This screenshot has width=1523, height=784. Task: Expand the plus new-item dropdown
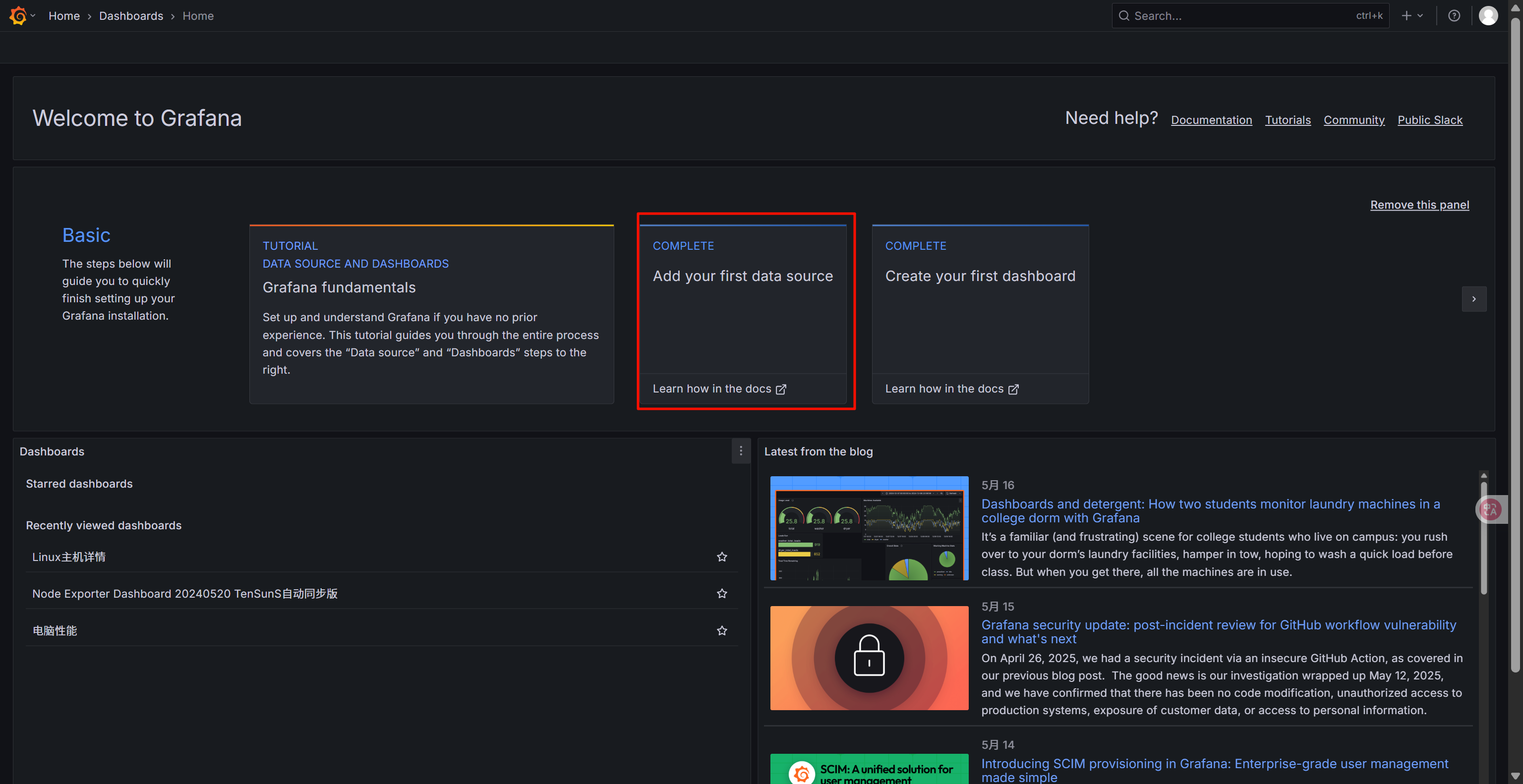pos(1412,16)
